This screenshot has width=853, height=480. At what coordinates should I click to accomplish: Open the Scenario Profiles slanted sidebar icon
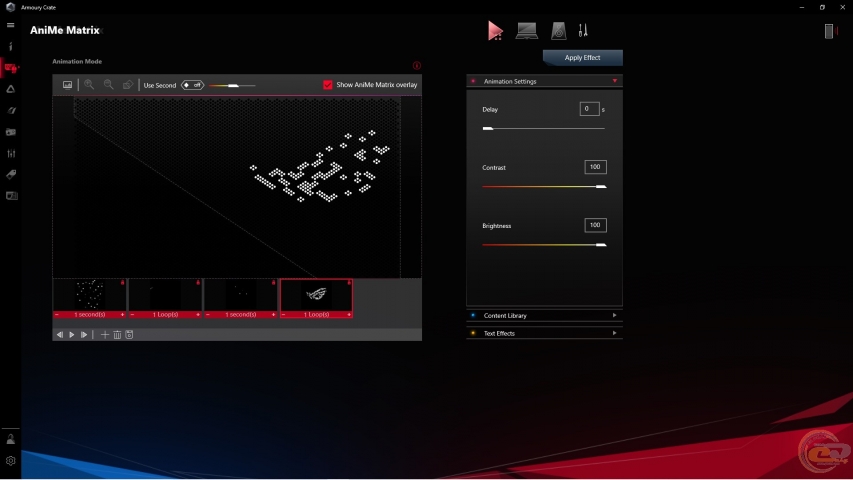11,110
